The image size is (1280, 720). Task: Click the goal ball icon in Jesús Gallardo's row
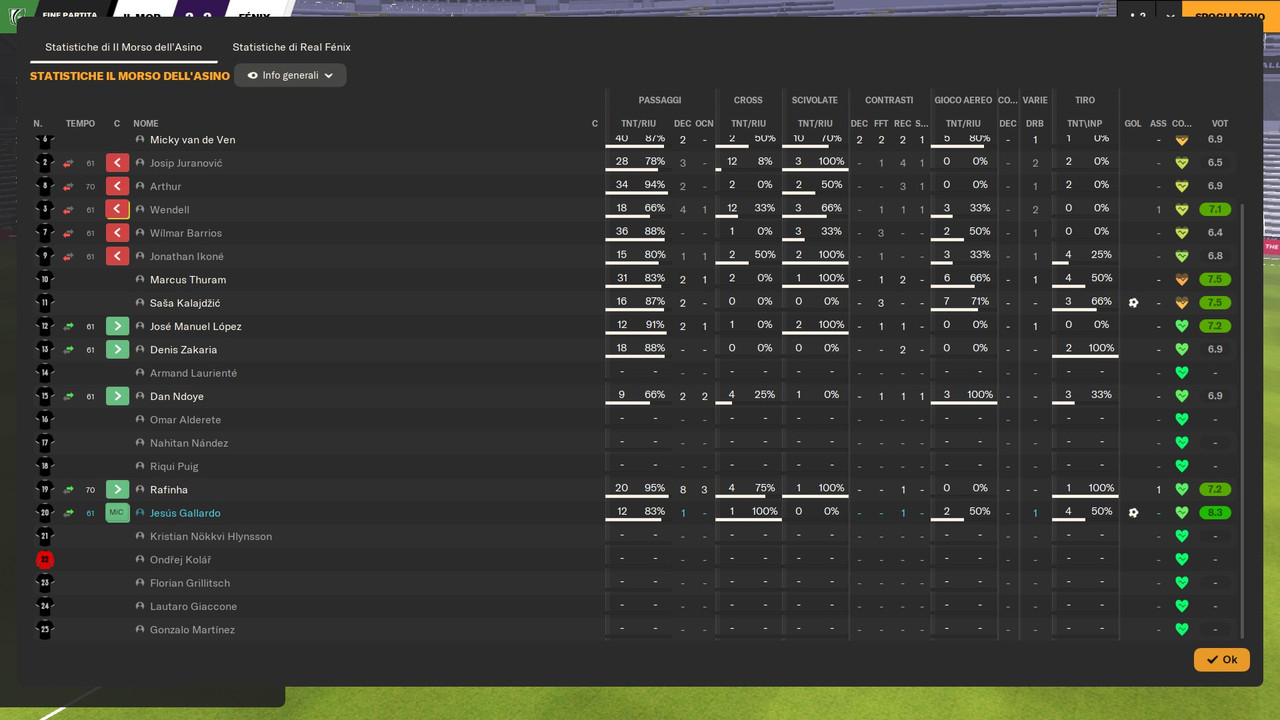(1133, 513)
